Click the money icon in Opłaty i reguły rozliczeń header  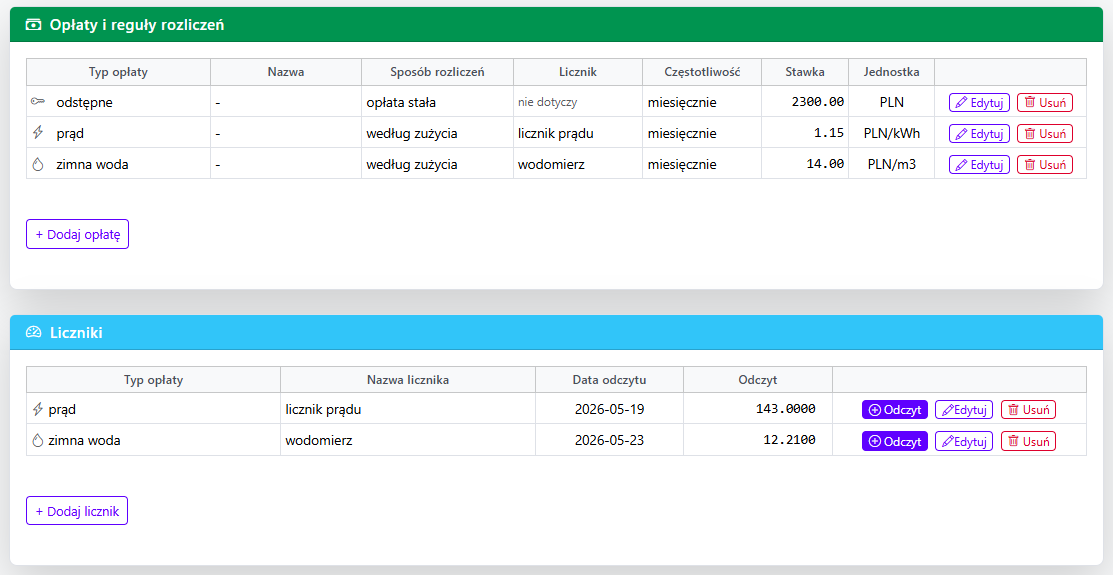(33, 25)
